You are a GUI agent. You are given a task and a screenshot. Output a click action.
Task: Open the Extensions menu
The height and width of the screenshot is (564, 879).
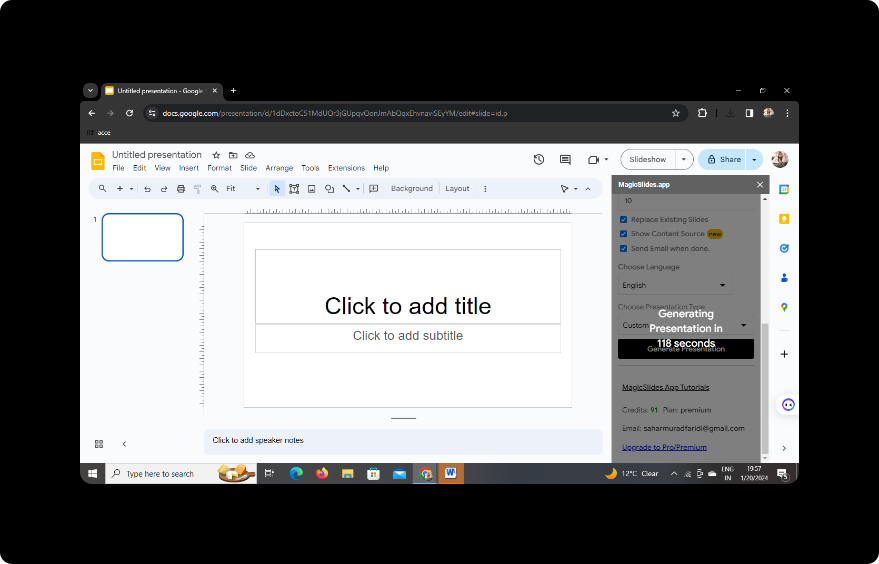tap(346, 168)
